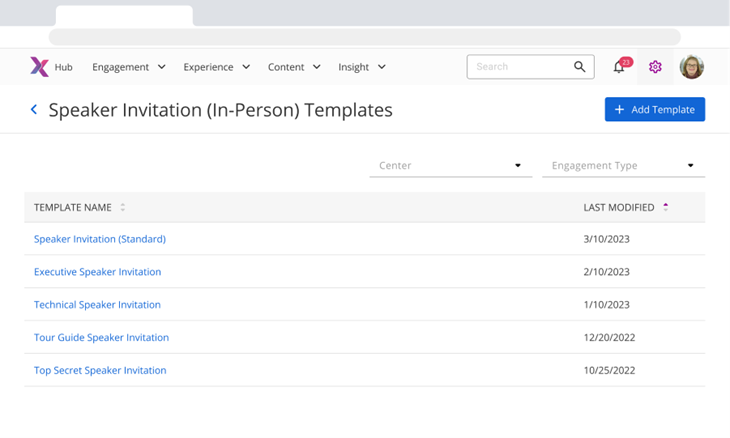Open the Center filter dropdown
Screen dimensions: 730x438
point(451,166)
